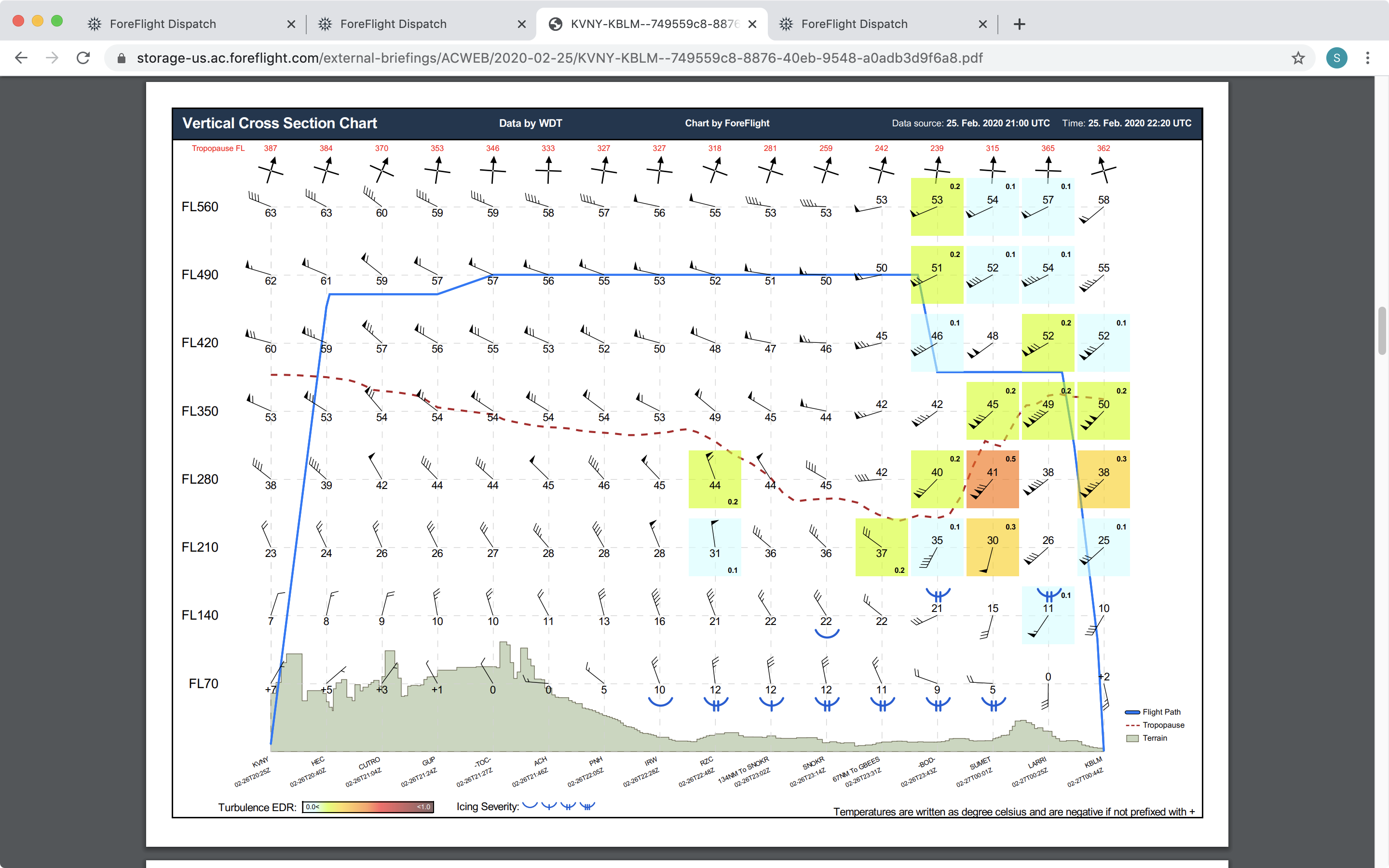Close the first ForeFlight Dispatch tab
Image resolution: width=1389 pixels, height=868 pixels.
pos(291,24)
